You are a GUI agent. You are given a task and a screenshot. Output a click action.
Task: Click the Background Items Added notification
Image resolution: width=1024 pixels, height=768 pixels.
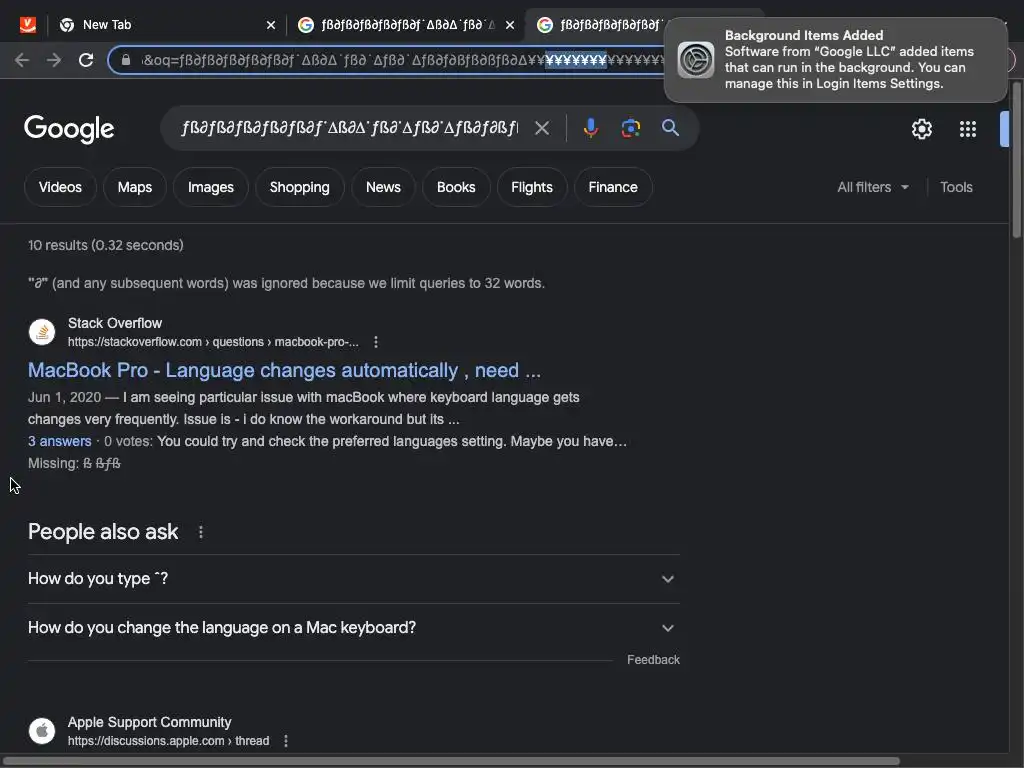tap(835, 59)
